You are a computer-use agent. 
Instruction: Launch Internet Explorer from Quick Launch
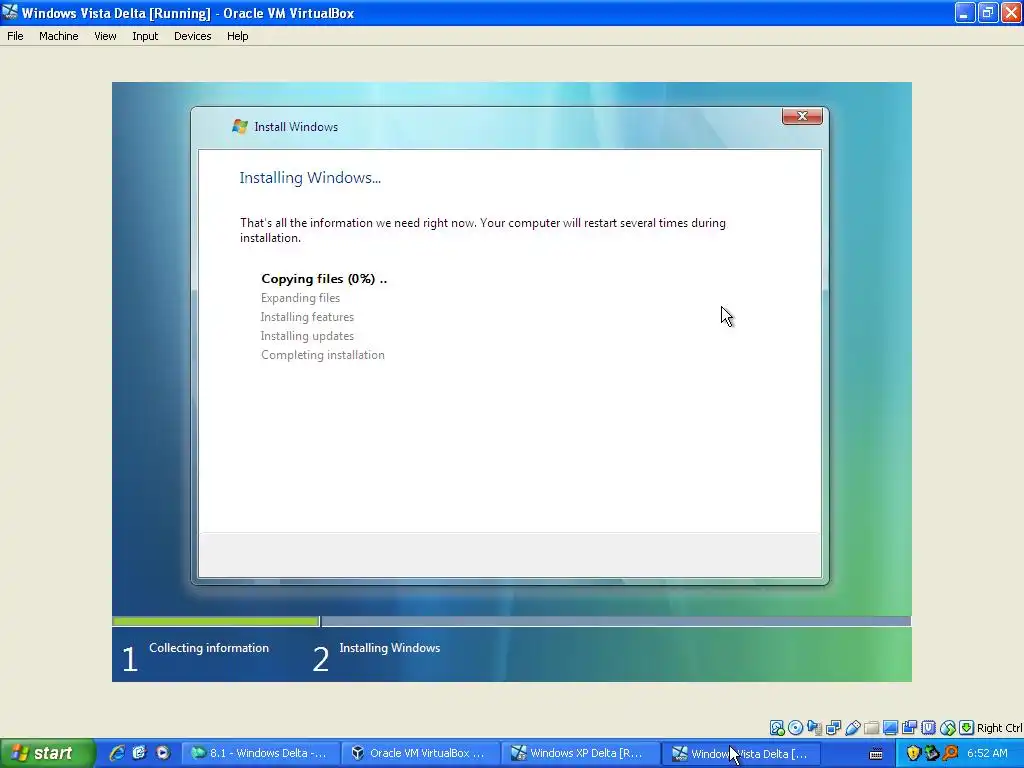pyautogui.click(x=117, y=753)
